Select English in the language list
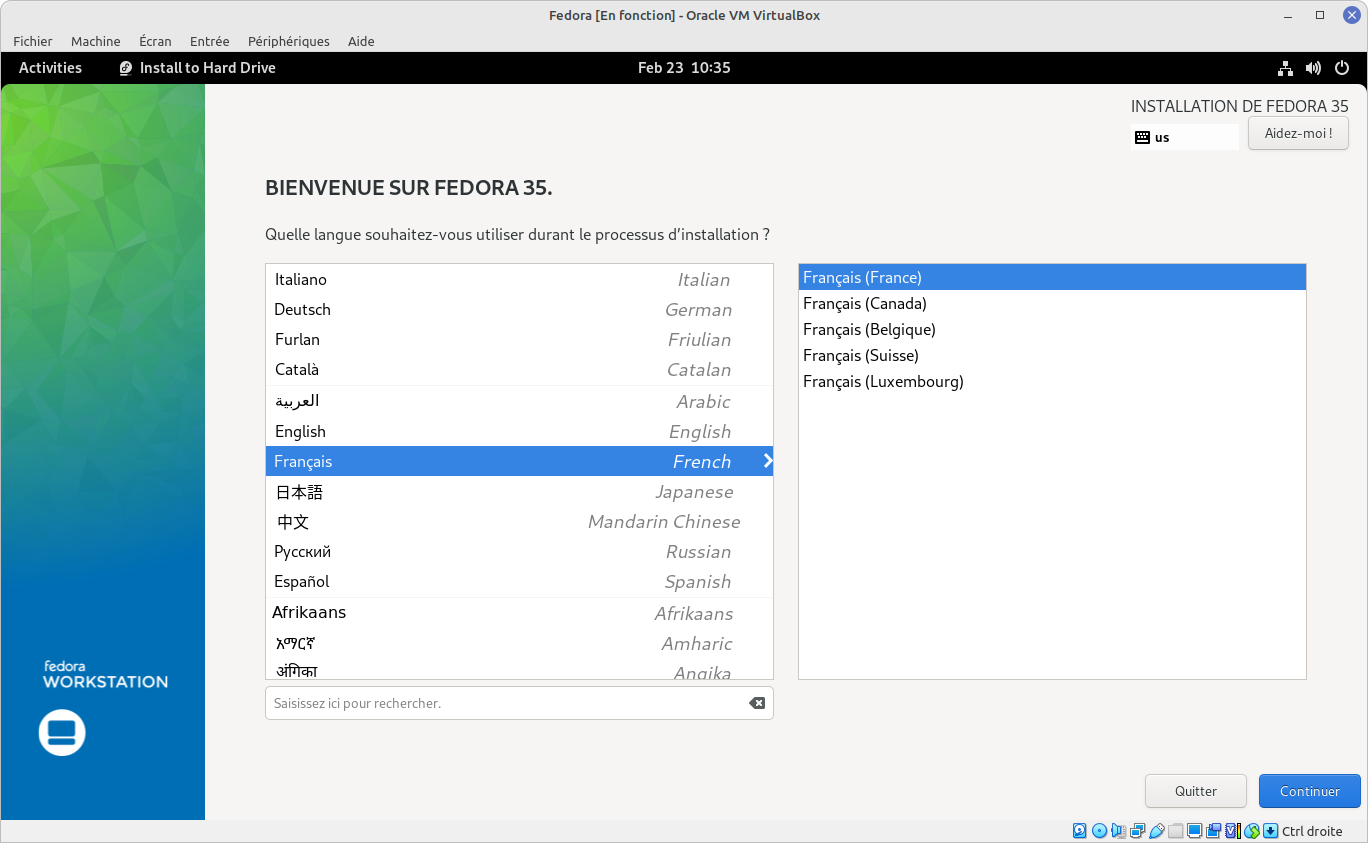 click(519, 431)
